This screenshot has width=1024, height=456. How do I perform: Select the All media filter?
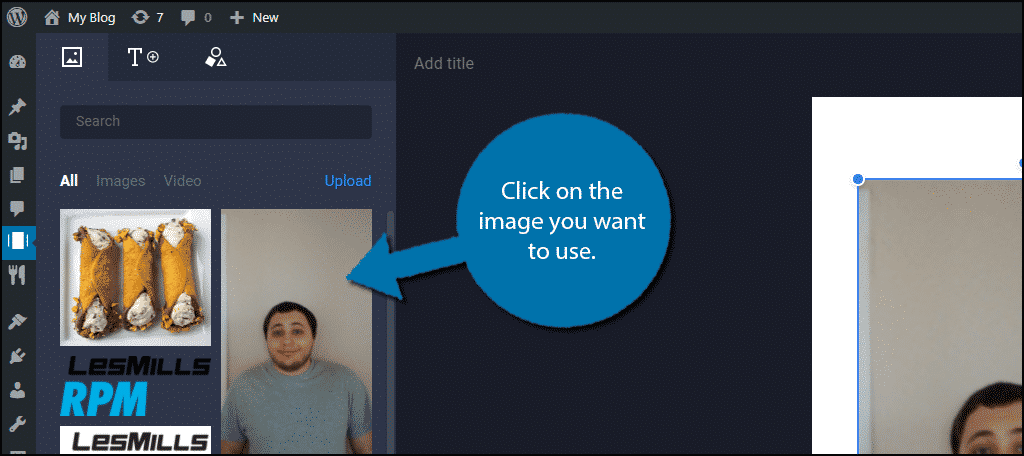69,181
